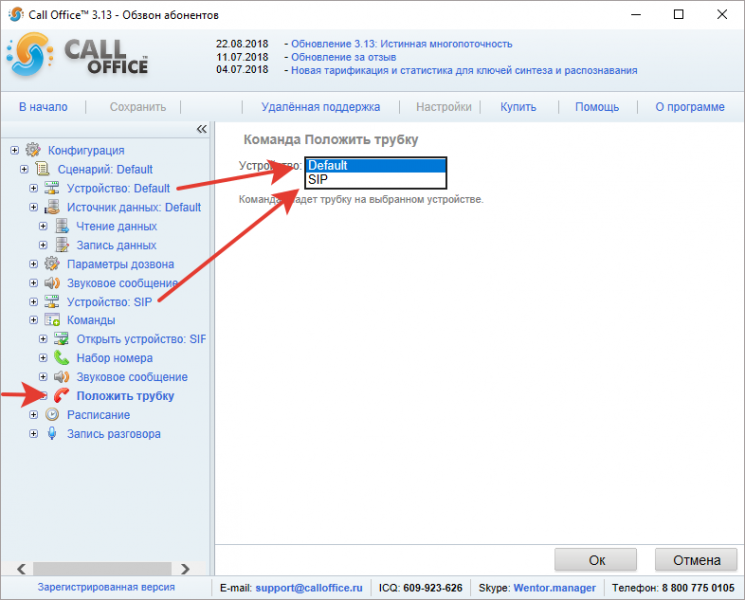This screenshot has height=600, width=745.
Task: Click the sidebar horizontal scrollbar thumb
Action: [102, 569]
